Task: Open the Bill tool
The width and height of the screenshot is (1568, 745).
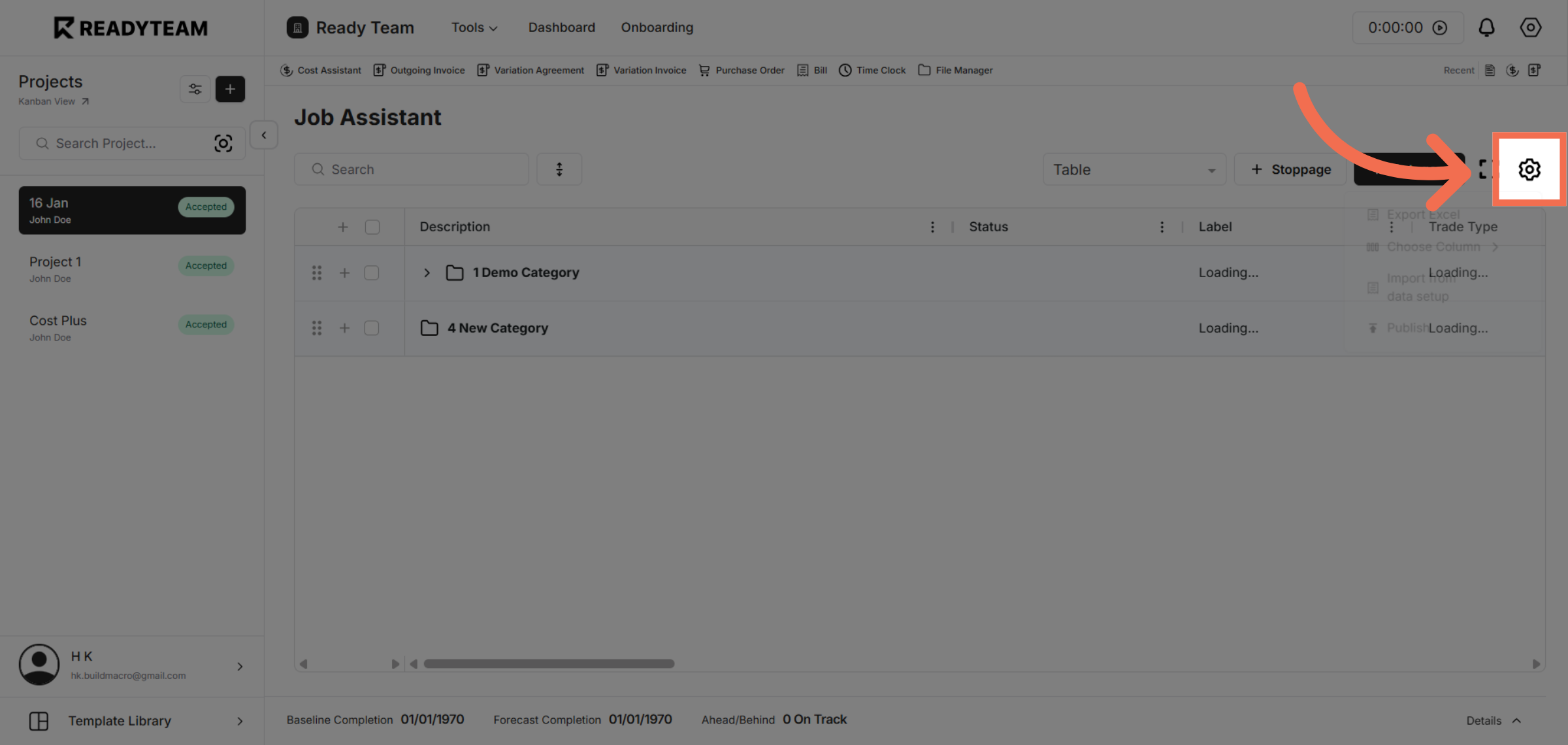Action: click(x=811, y=70)
